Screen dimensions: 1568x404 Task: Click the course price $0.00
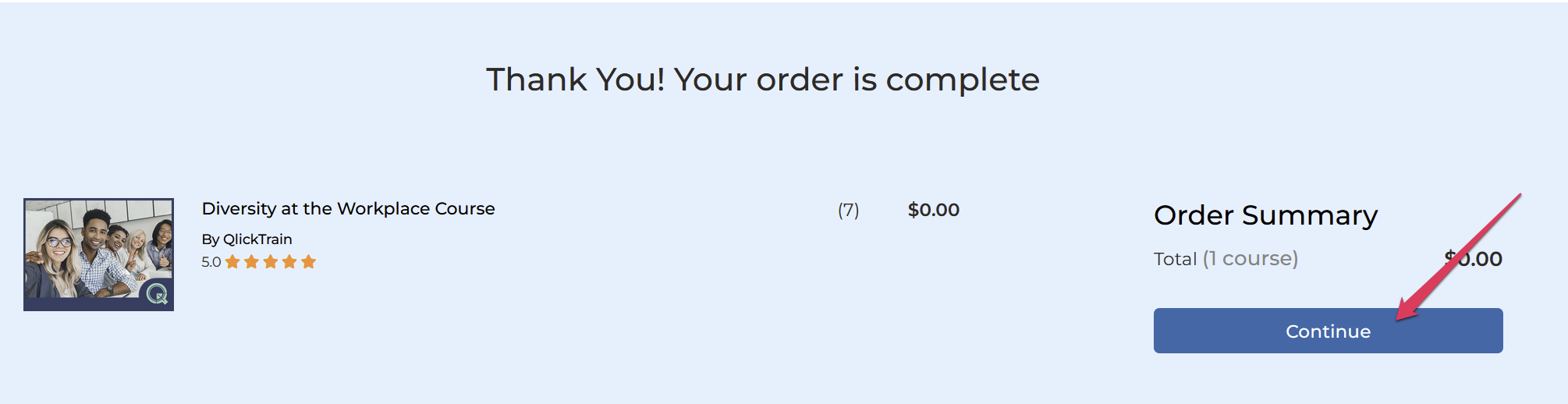tap(934, 210)
